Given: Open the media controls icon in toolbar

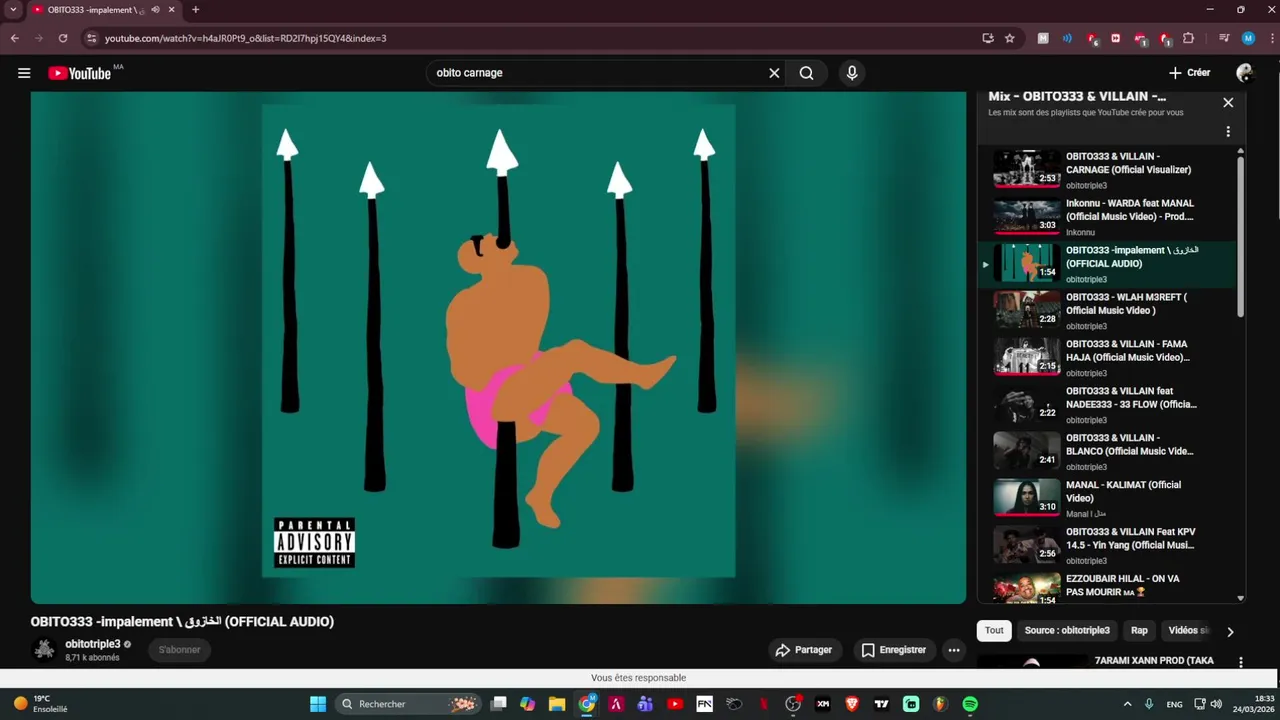Looking at the screenshot, I should [x=1224, y=38].
